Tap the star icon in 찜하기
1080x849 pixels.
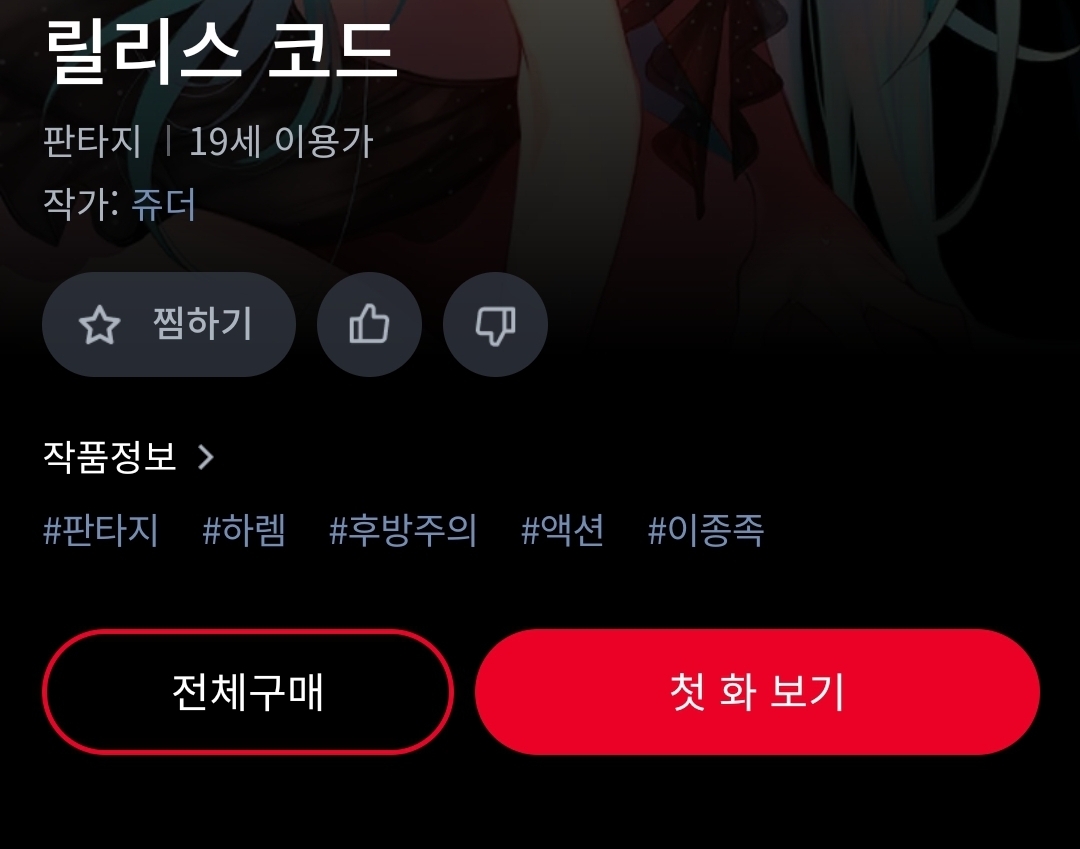coord(100,324)
